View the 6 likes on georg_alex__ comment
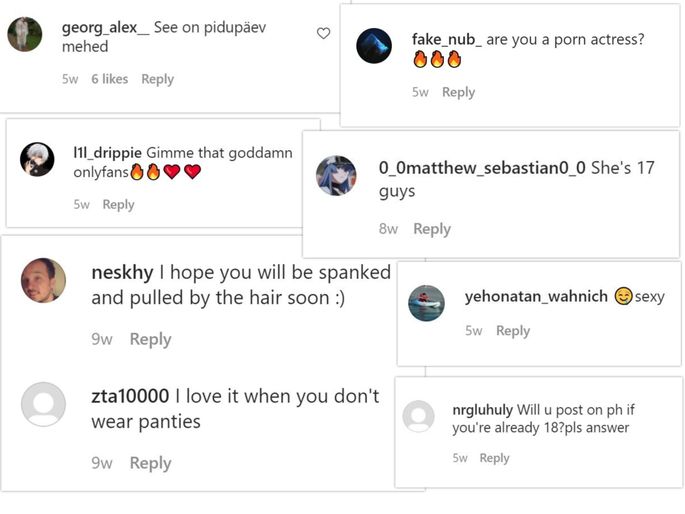685x514 pixels. [110, 79]
